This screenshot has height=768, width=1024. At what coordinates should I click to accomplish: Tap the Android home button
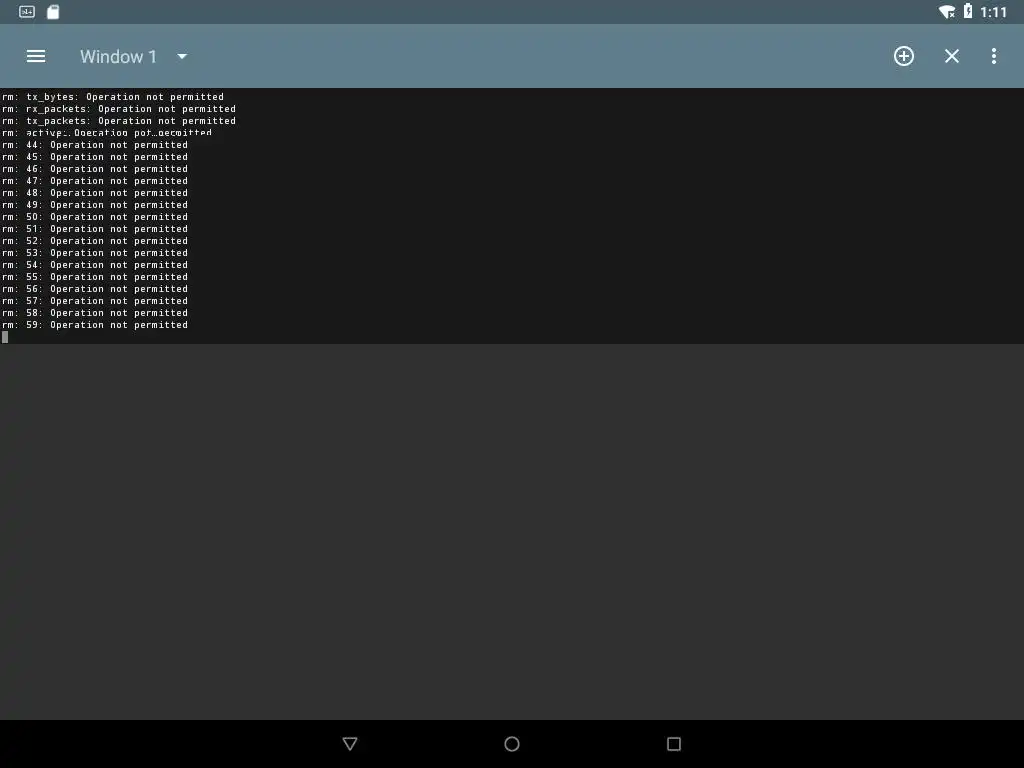point(512,744)
